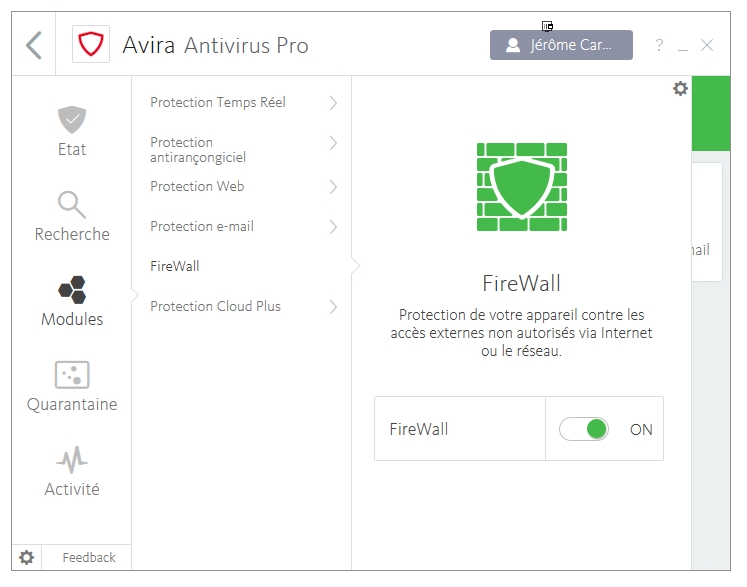Click the Feedback link
Screen dimensions: 747x587
[89, 557]
